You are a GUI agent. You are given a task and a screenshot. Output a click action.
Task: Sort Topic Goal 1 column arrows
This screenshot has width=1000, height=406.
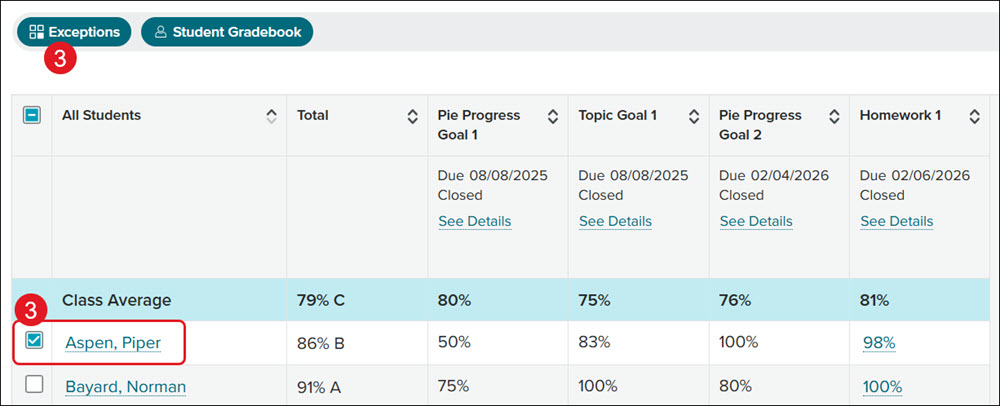coord(693,116)
